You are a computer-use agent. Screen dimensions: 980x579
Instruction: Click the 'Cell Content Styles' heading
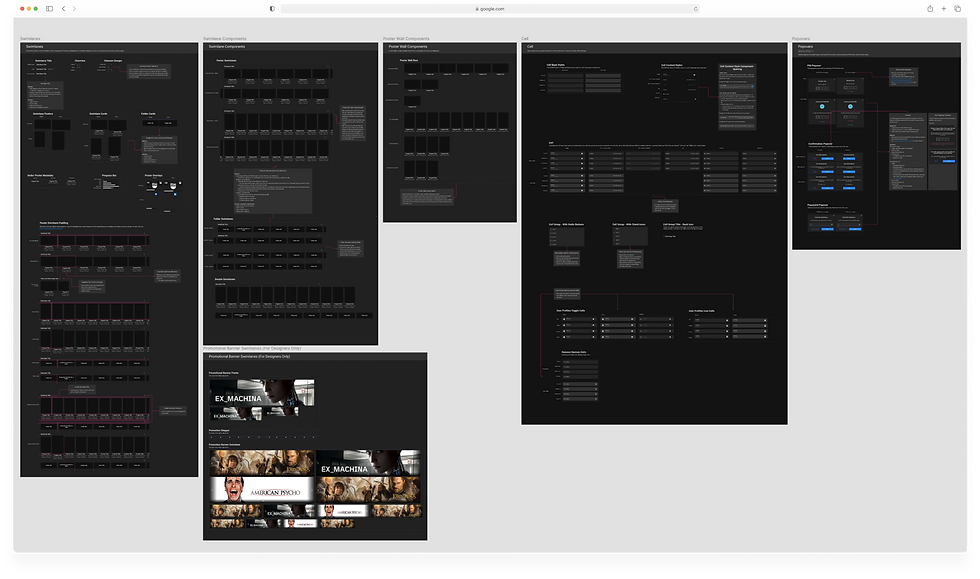click(x=672, y=64)
